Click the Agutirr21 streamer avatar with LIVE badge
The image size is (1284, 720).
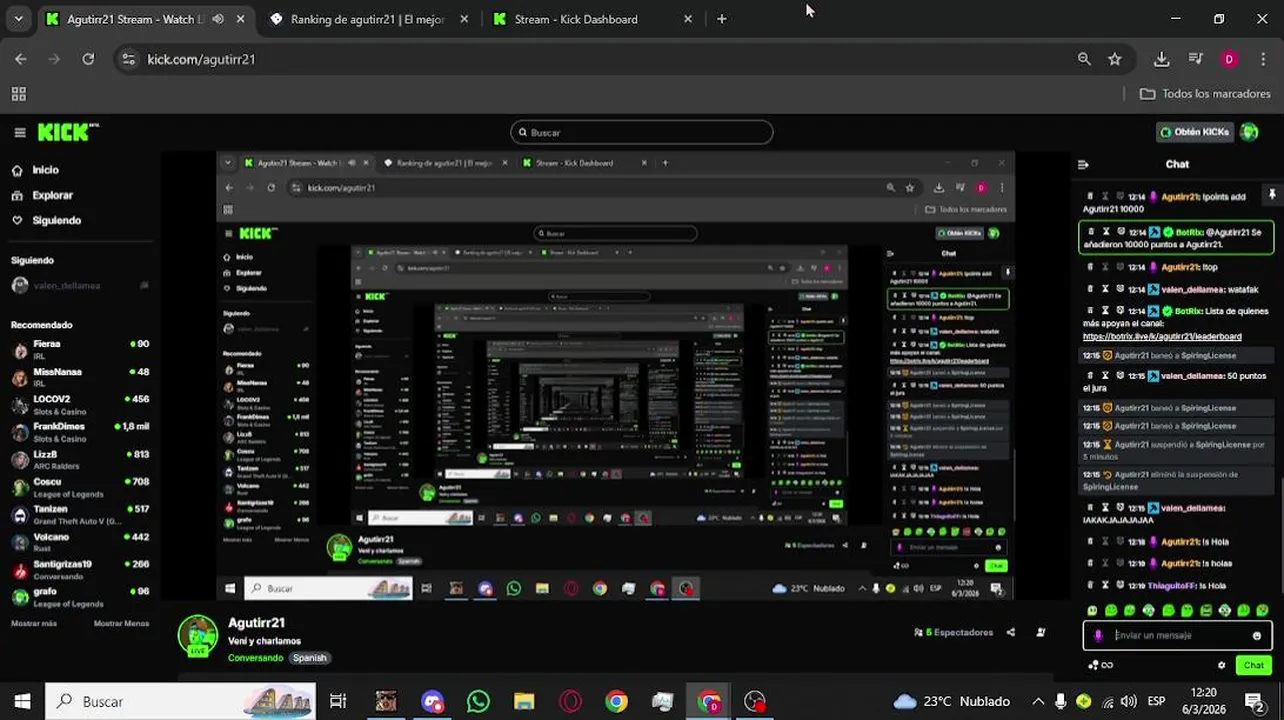point(198,636)
